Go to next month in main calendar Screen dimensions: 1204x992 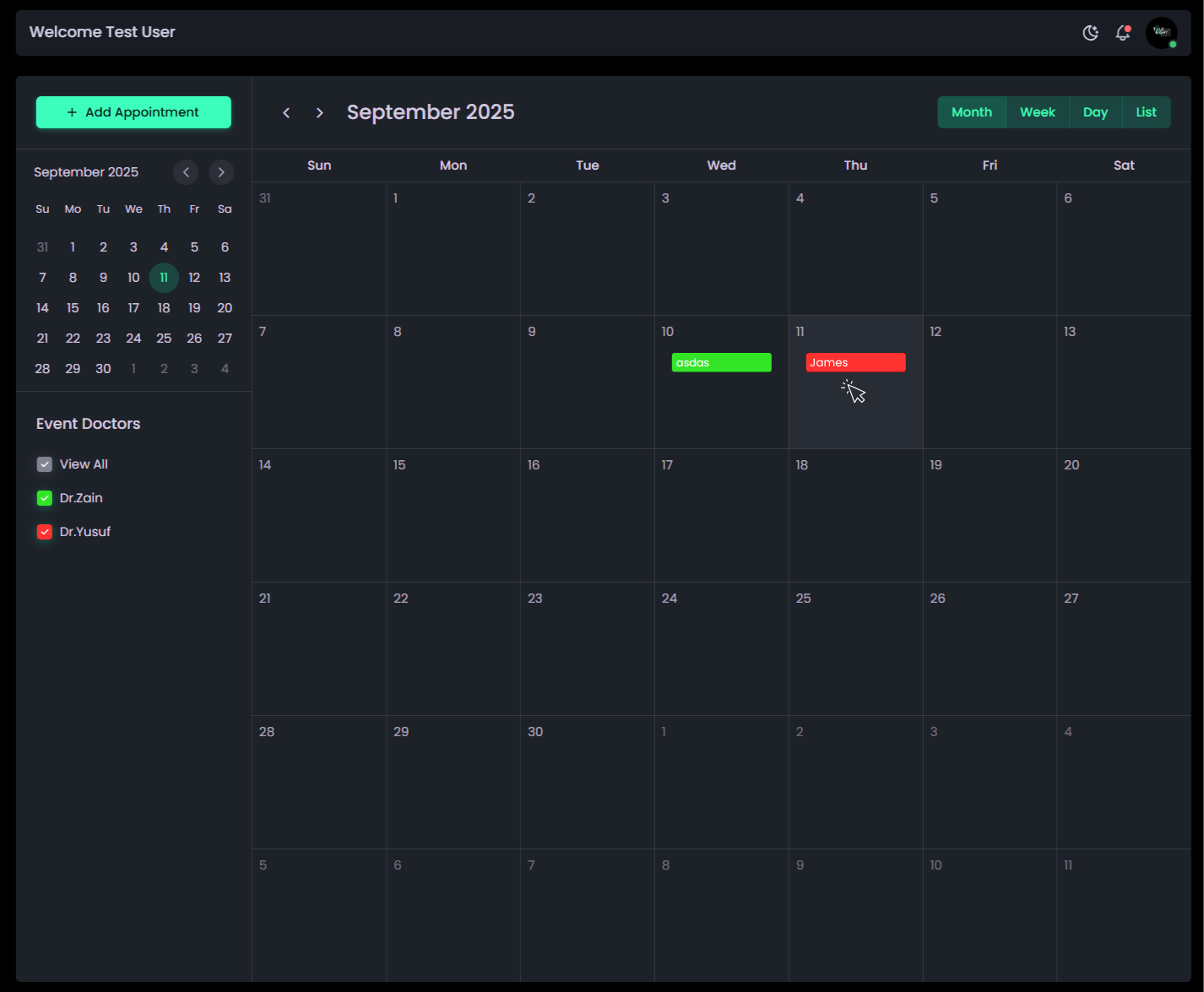319,112
